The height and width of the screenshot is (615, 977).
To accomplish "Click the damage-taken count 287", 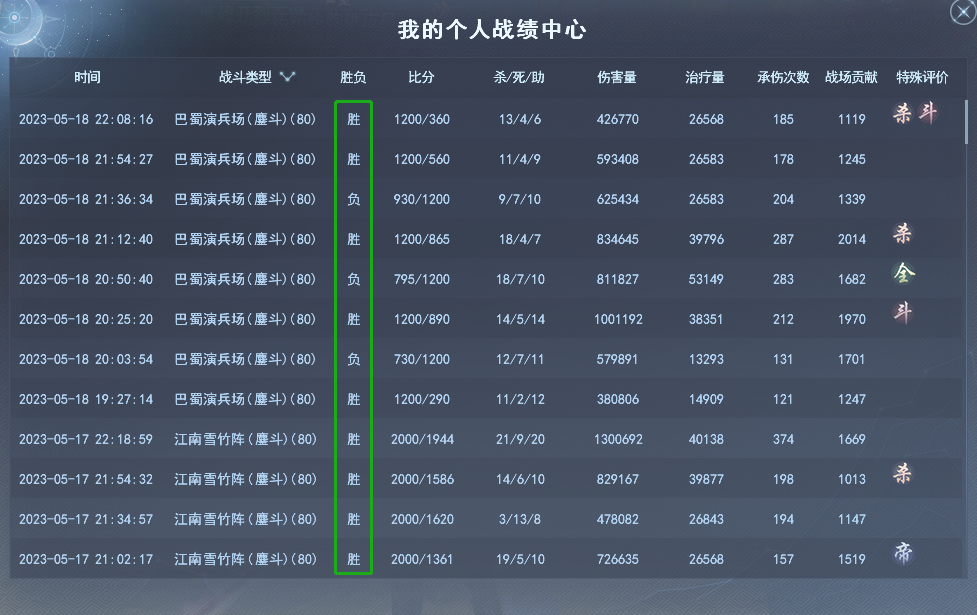I will 783,239.
